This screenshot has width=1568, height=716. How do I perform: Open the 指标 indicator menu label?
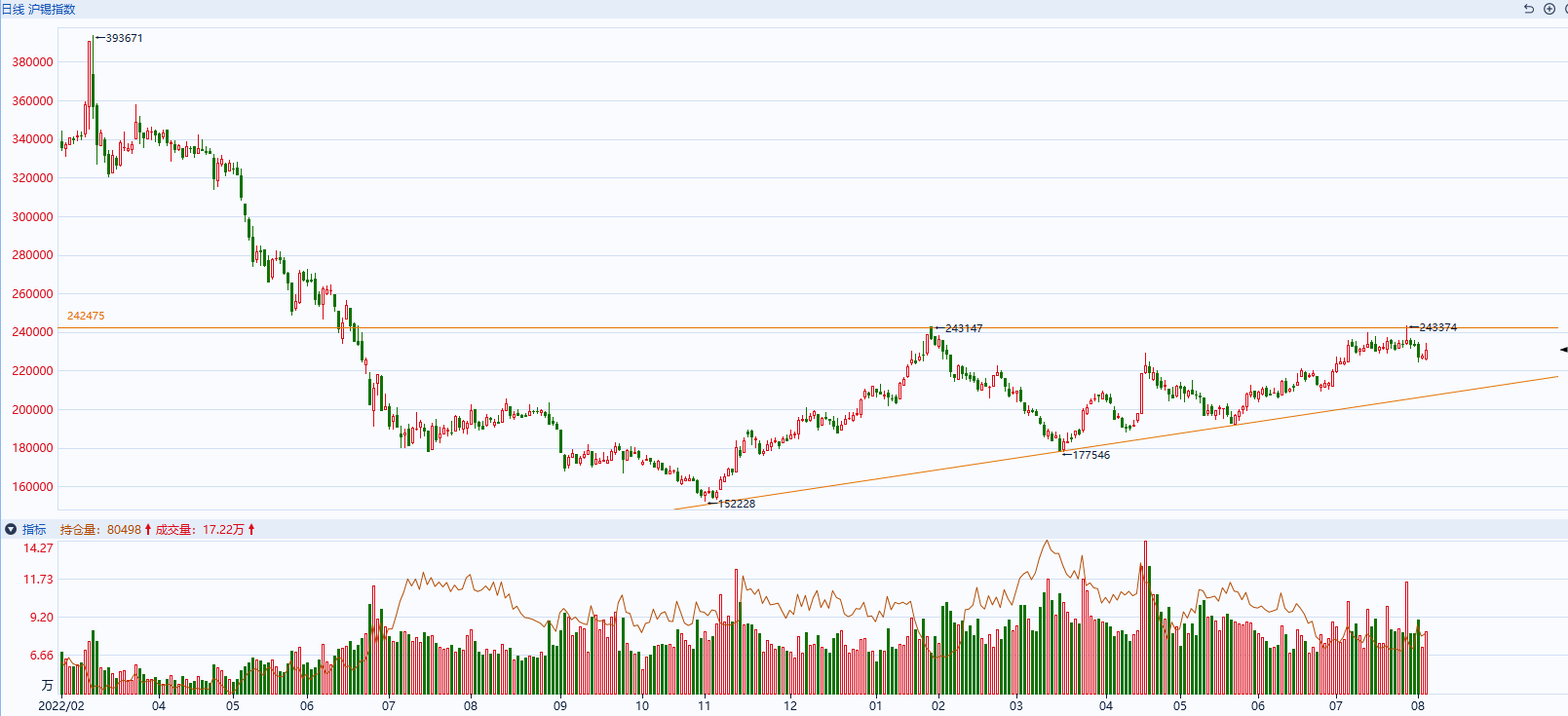(x=34, y=529)
